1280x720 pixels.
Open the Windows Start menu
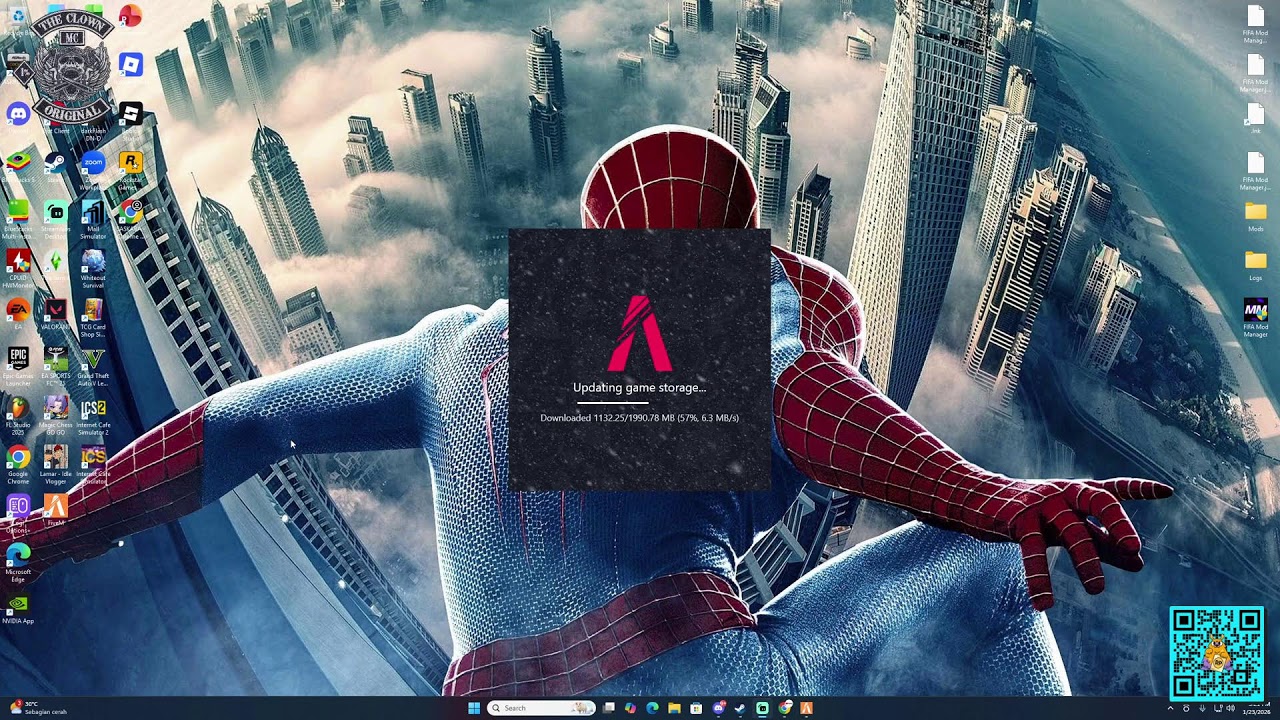pyautogui.click(x=473, y=708)
